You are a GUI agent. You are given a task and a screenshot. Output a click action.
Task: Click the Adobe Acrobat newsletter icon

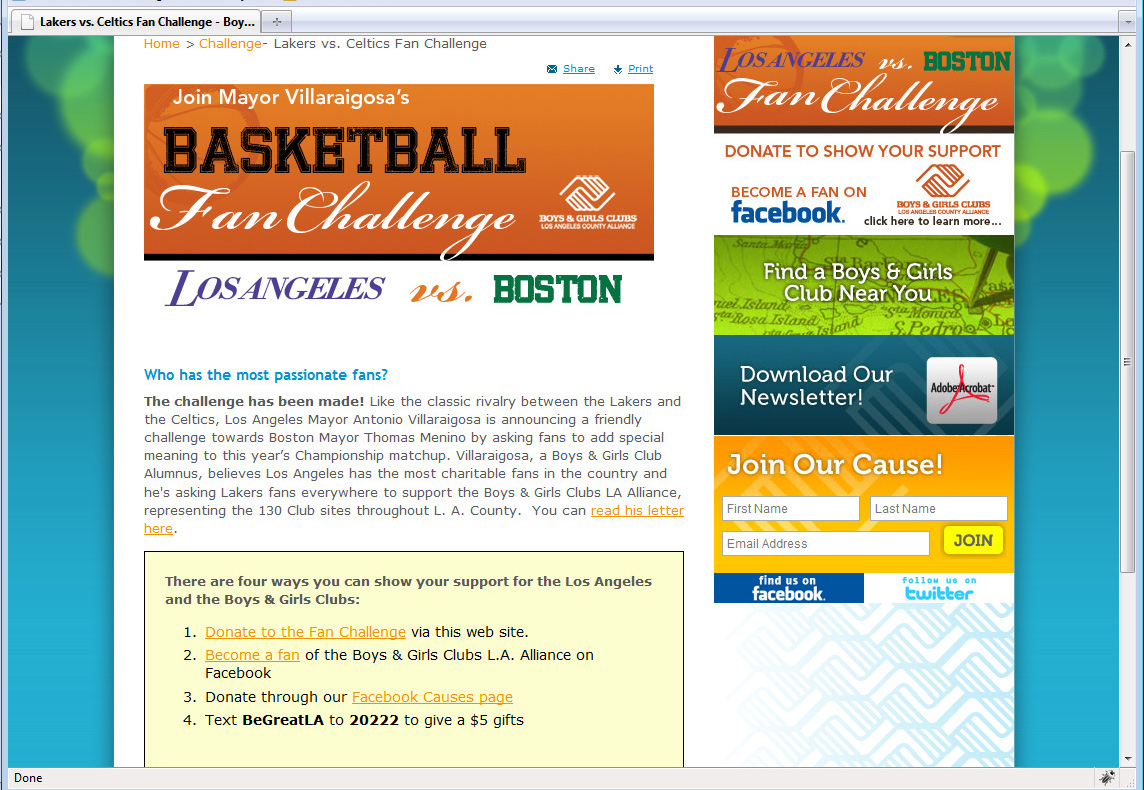pyautogui.click(x=962, y=390)
